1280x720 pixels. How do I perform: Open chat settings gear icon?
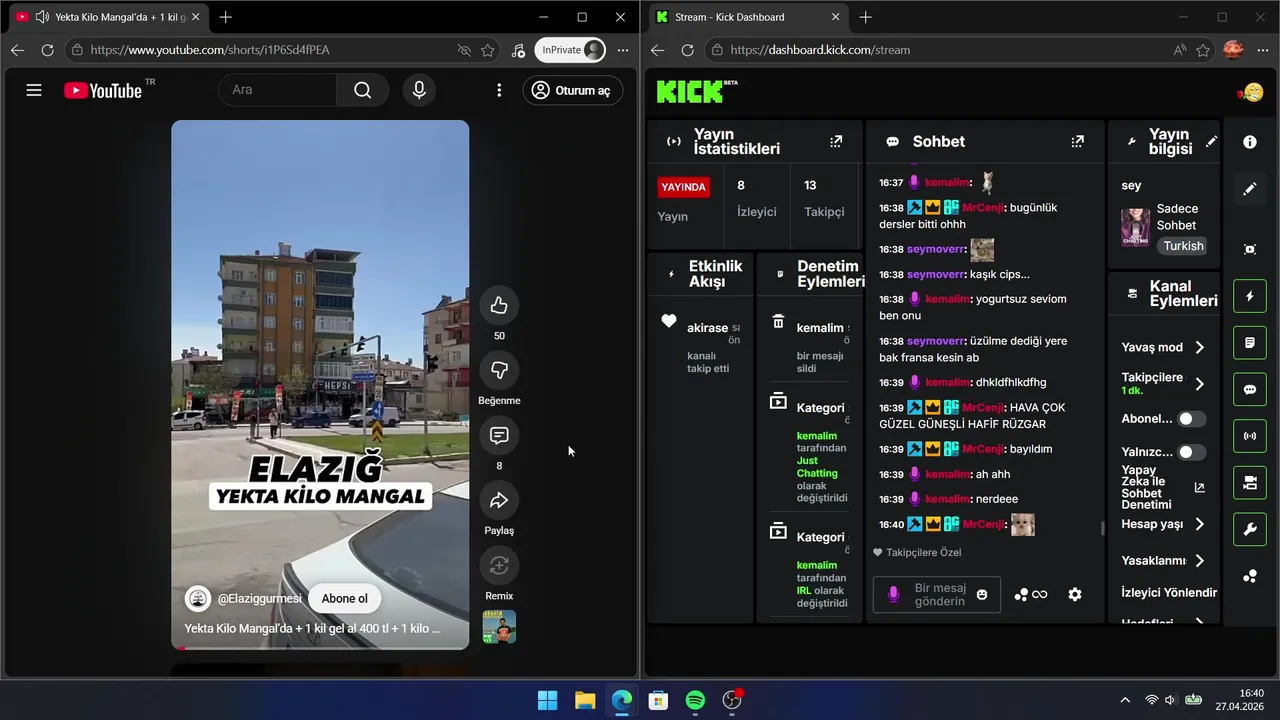(x=1075, y=594)
